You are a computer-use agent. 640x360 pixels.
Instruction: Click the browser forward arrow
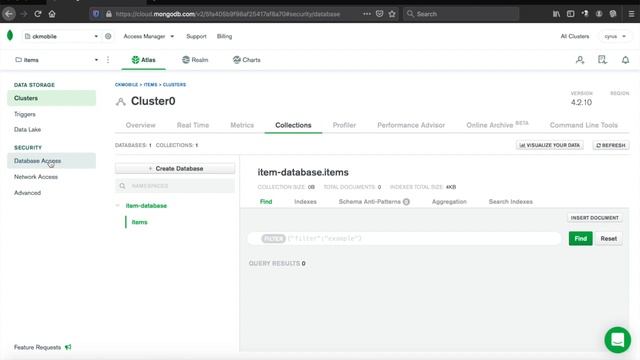point(24,14)
